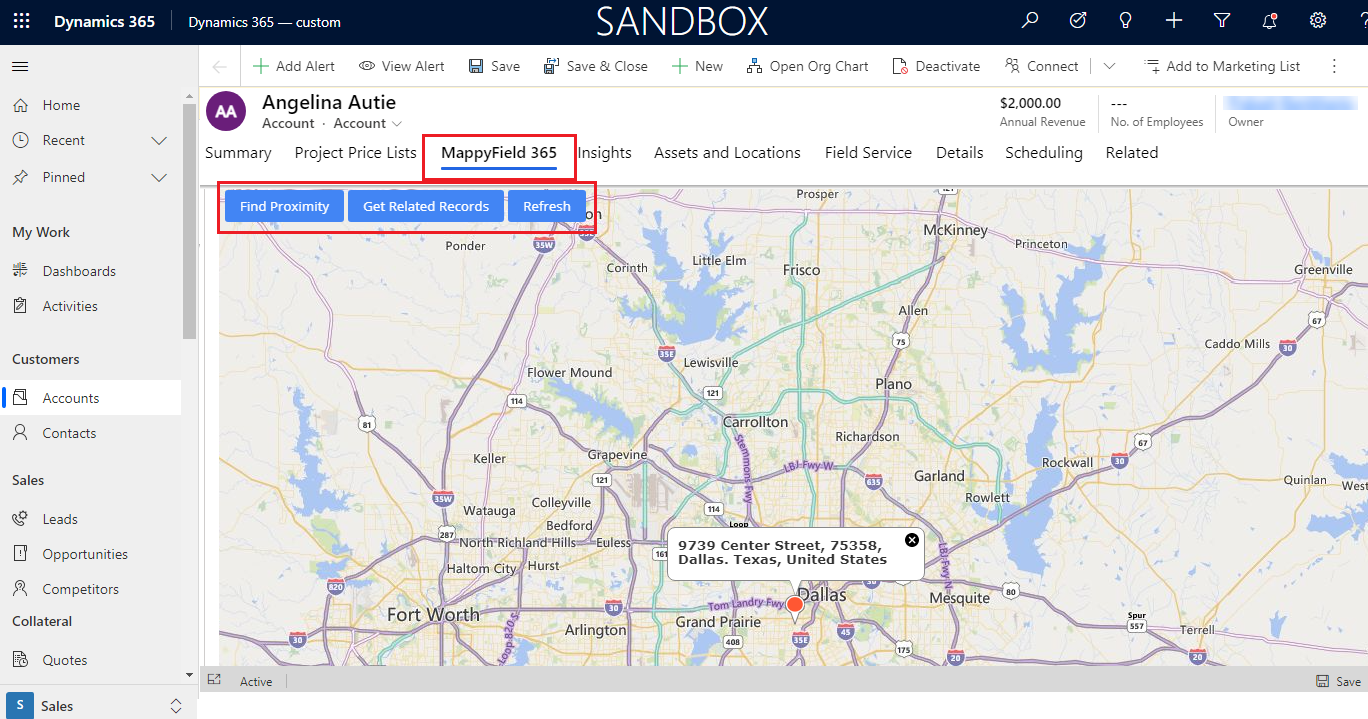Collapse the hamburger site map menu
This screenshot has width=1368, height=719.
coord(20,66)
